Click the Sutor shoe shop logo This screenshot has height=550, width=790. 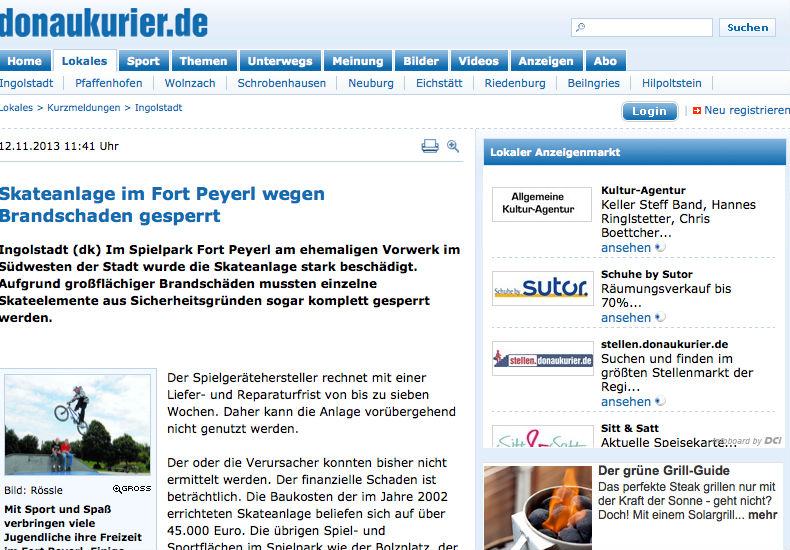point(542,289)
